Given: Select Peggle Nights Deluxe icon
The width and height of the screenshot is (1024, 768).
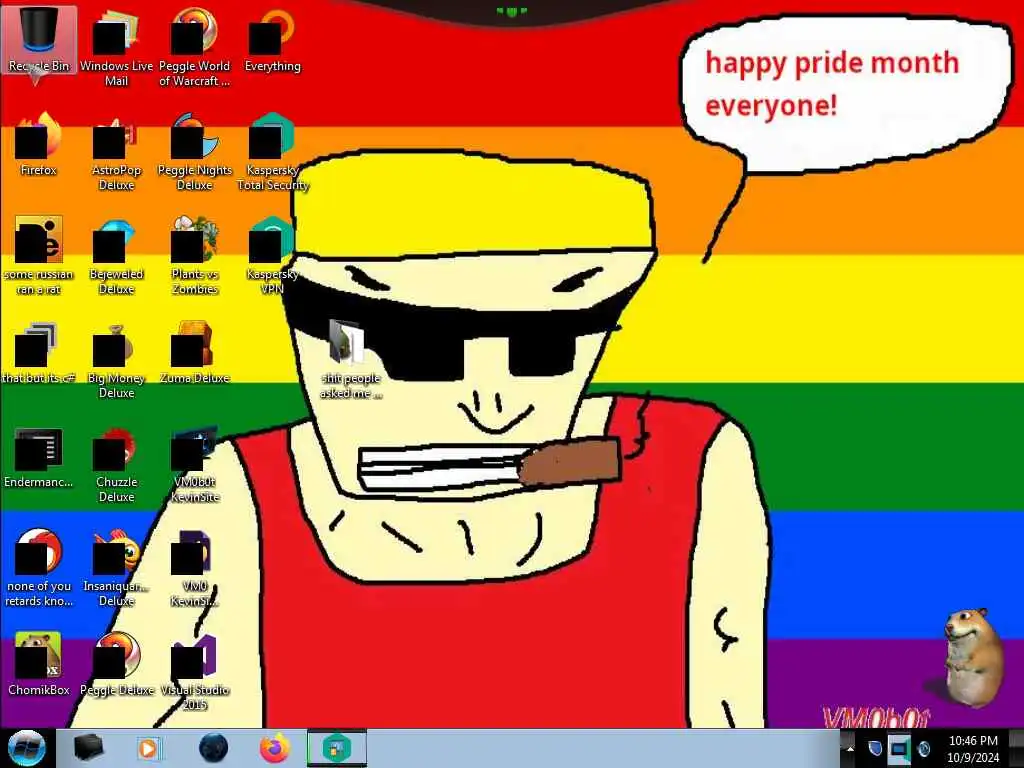Looking at the screenshot, I should tap(195, 153).
